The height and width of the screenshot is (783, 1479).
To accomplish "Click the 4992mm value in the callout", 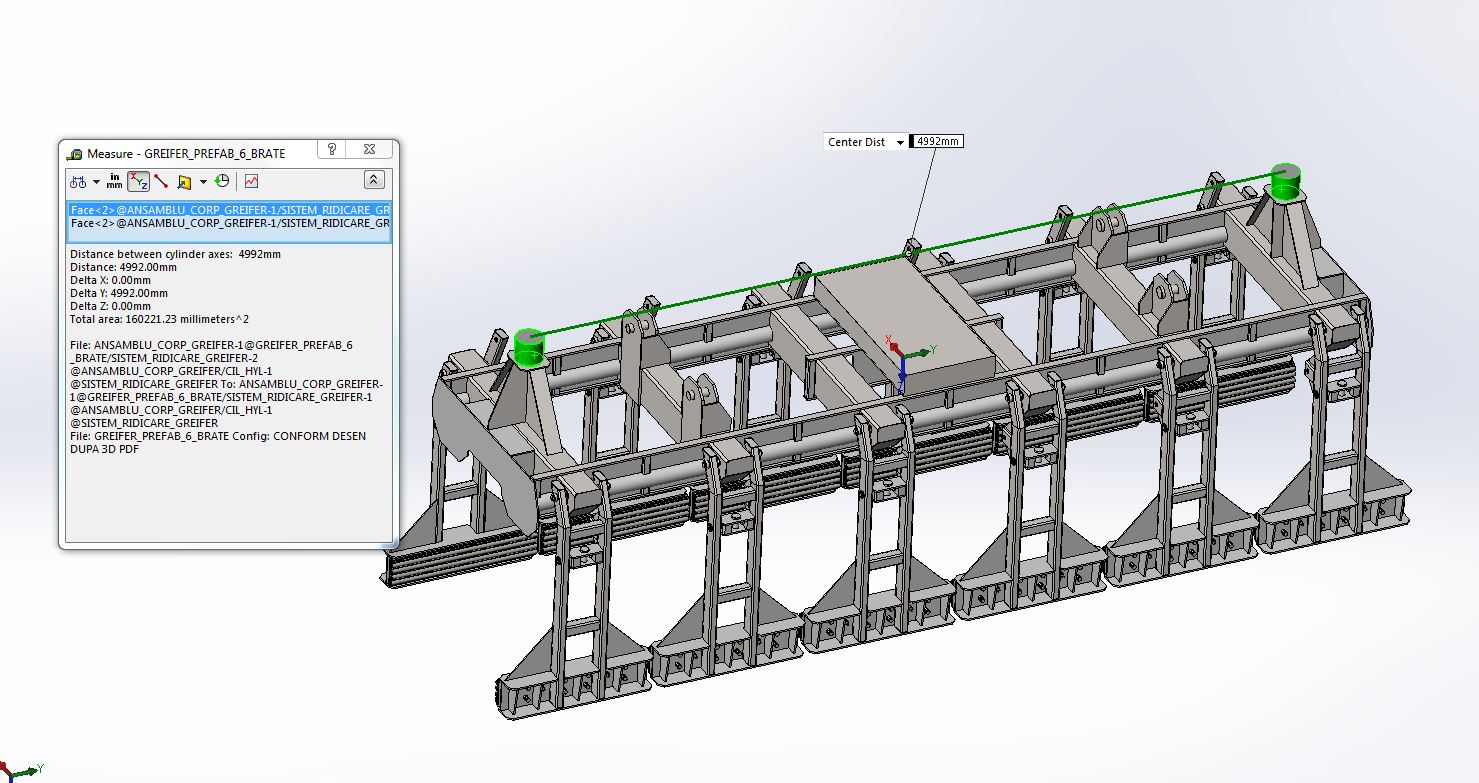I will tap(937, 142).
